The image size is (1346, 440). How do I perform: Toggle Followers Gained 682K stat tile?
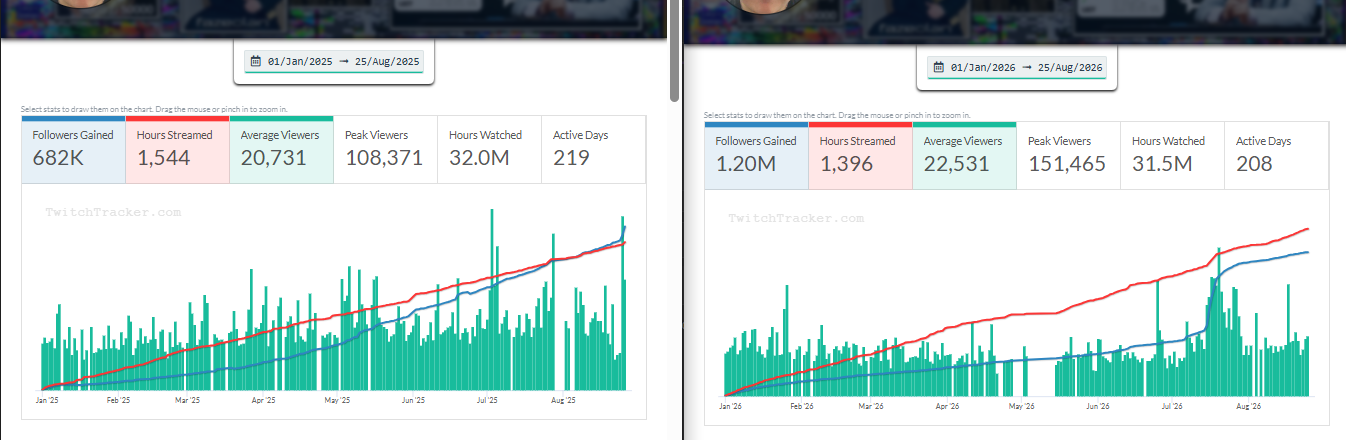(x=74, y=150)
